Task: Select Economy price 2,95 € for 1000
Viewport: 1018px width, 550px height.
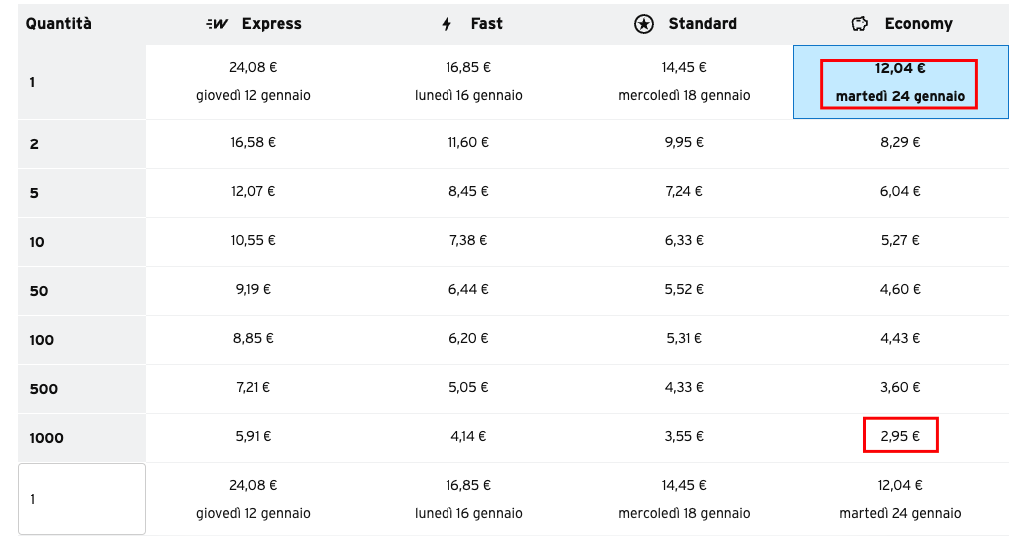Action: click(x=900, y=436)
